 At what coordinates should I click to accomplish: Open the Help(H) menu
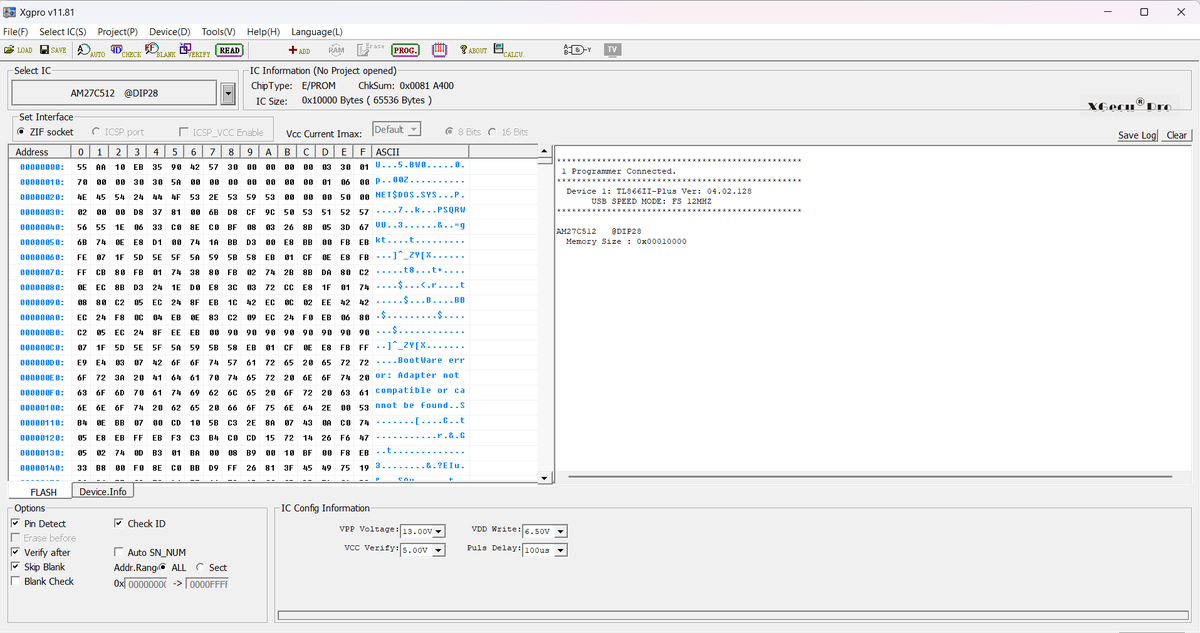coord(264,32)
